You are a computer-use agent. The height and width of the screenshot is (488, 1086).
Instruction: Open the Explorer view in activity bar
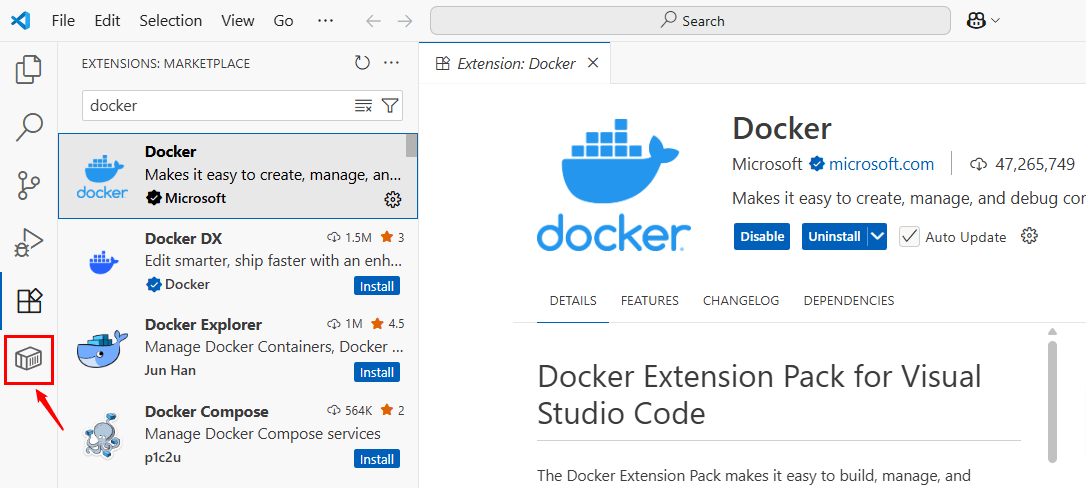(x=29, y=70)
